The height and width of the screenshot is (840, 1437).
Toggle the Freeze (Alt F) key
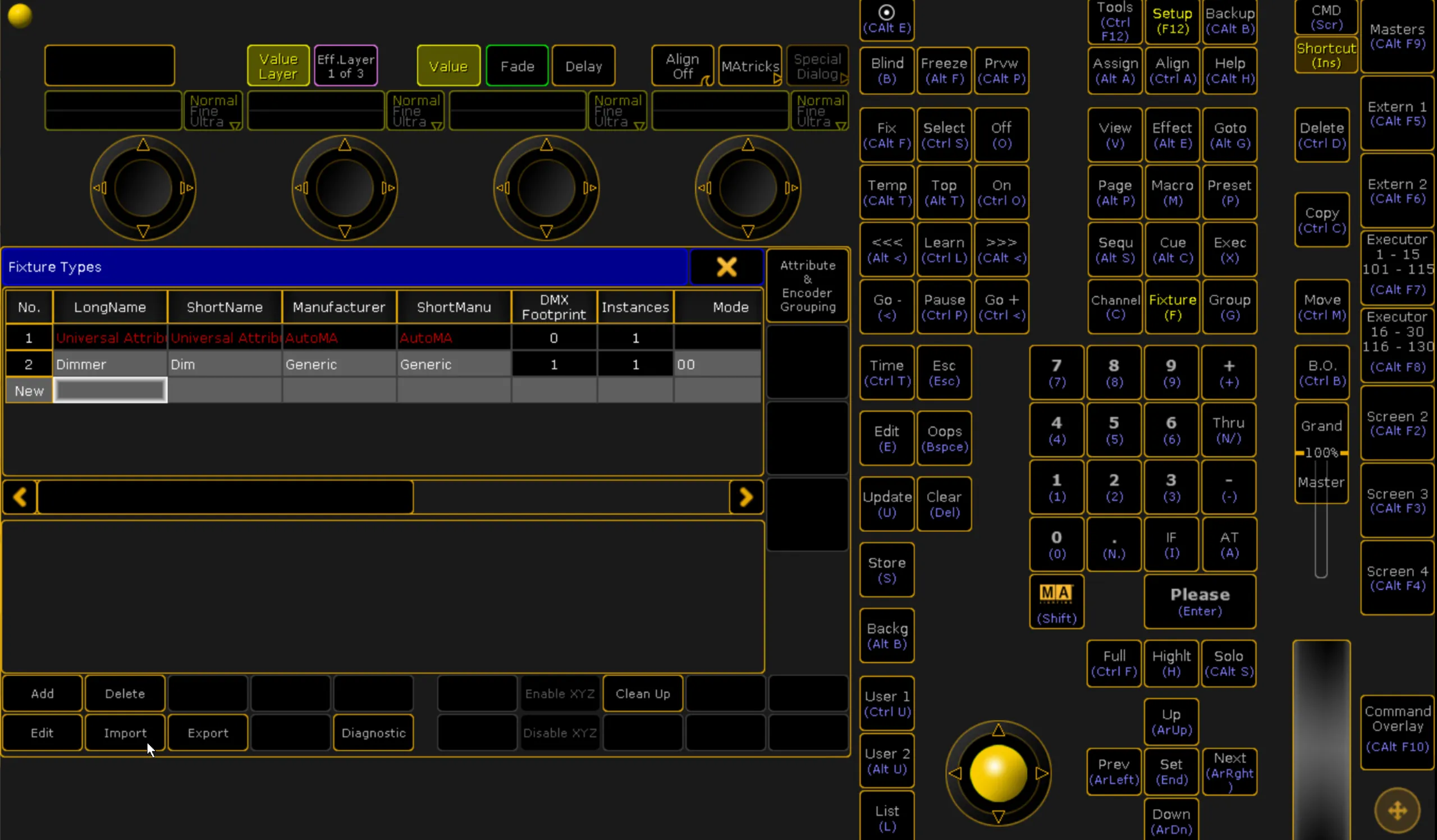[944, 71]
